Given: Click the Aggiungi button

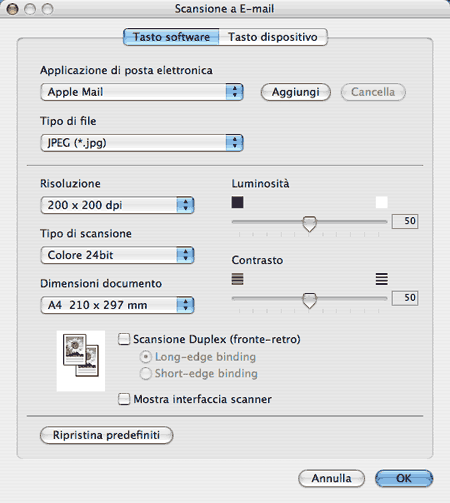Looking at the screenshot, I should (x=296, y=92).
